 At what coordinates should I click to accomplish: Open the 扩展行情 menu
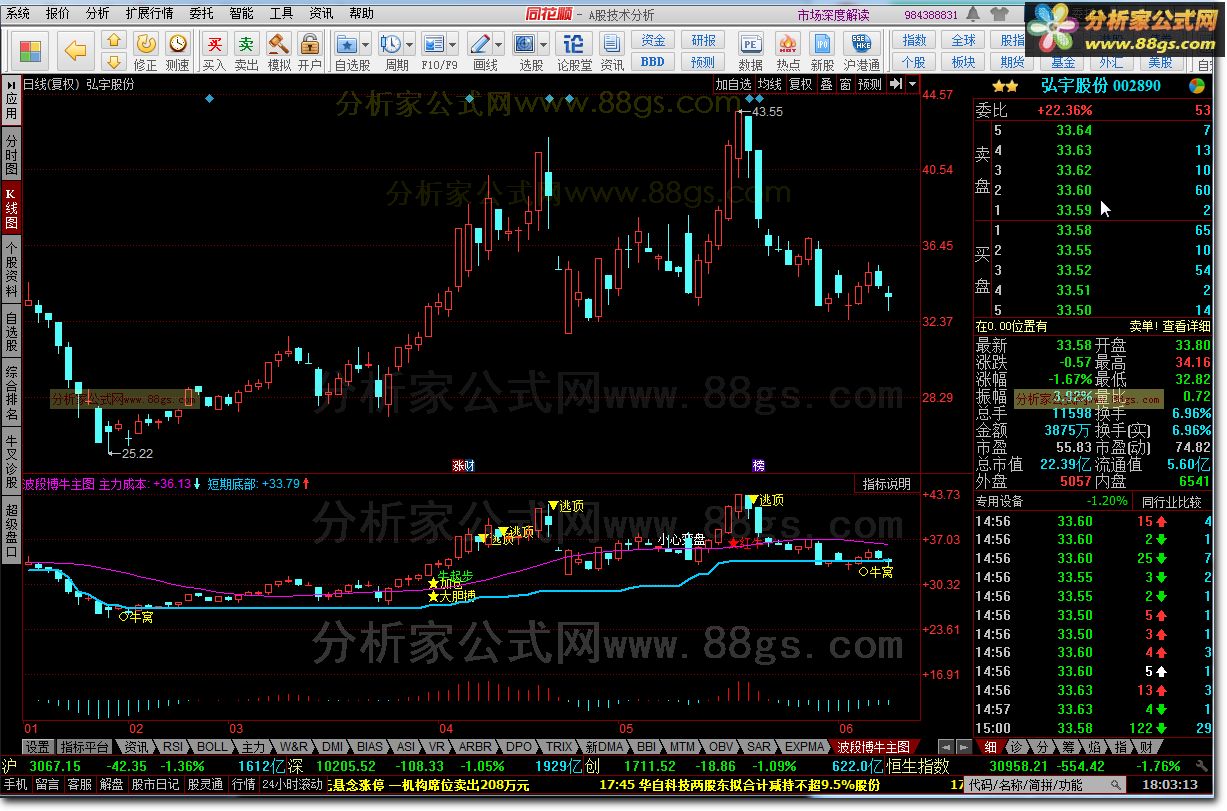coord(149,14)
